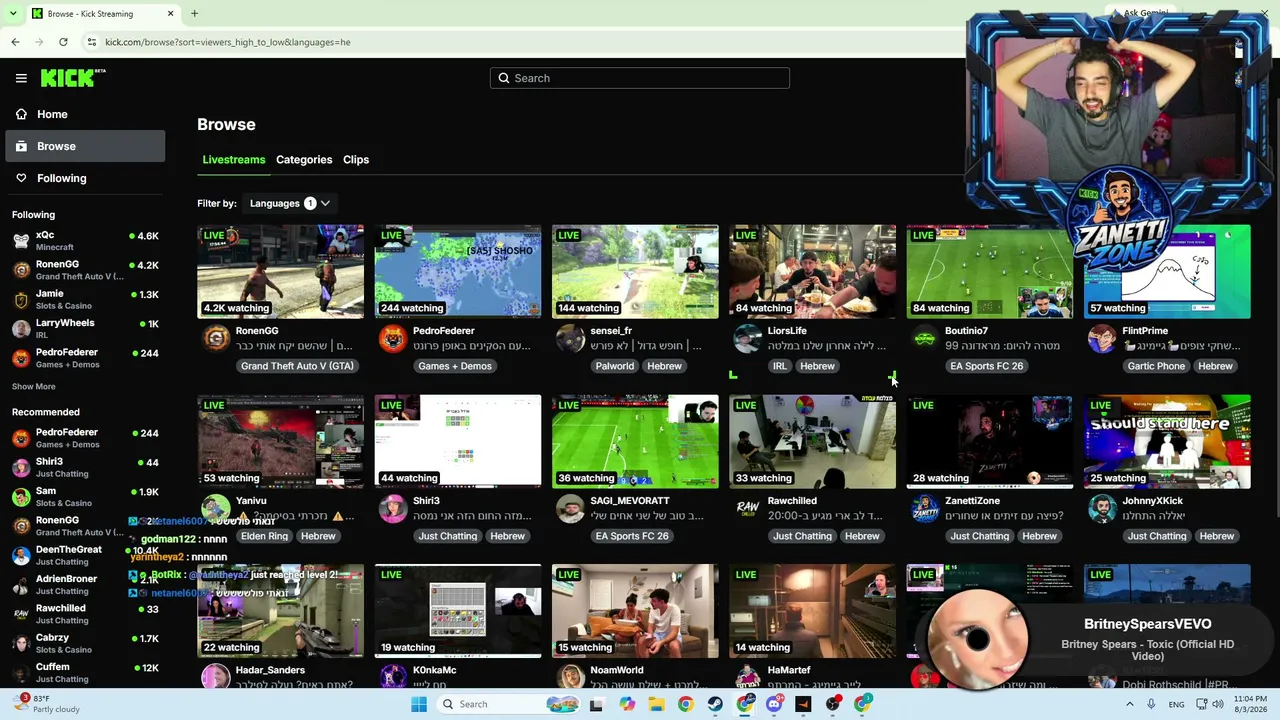This screenshot has height=720, width=1280.
Task: Switch to the Livestreams tab
Action: 234,160
